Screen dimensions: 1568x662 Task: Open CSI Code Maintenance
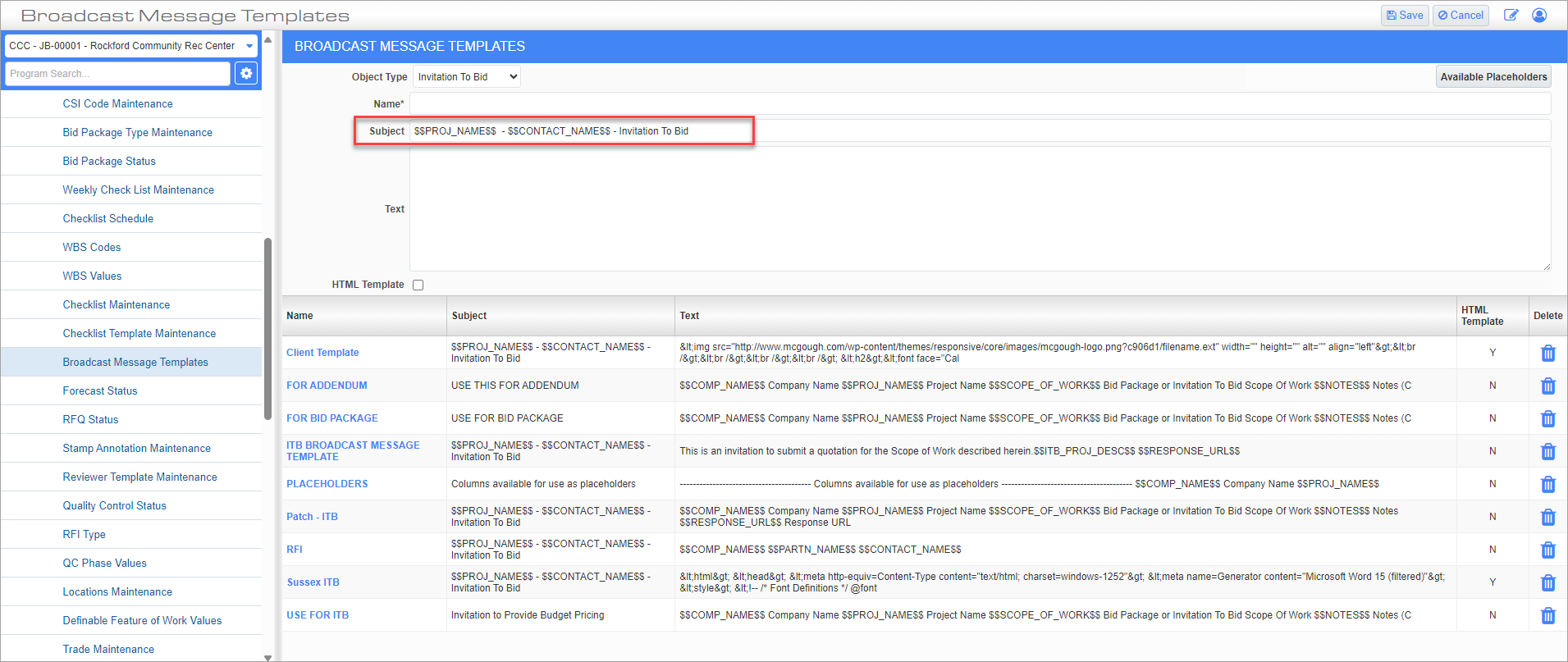pos(117,103)
